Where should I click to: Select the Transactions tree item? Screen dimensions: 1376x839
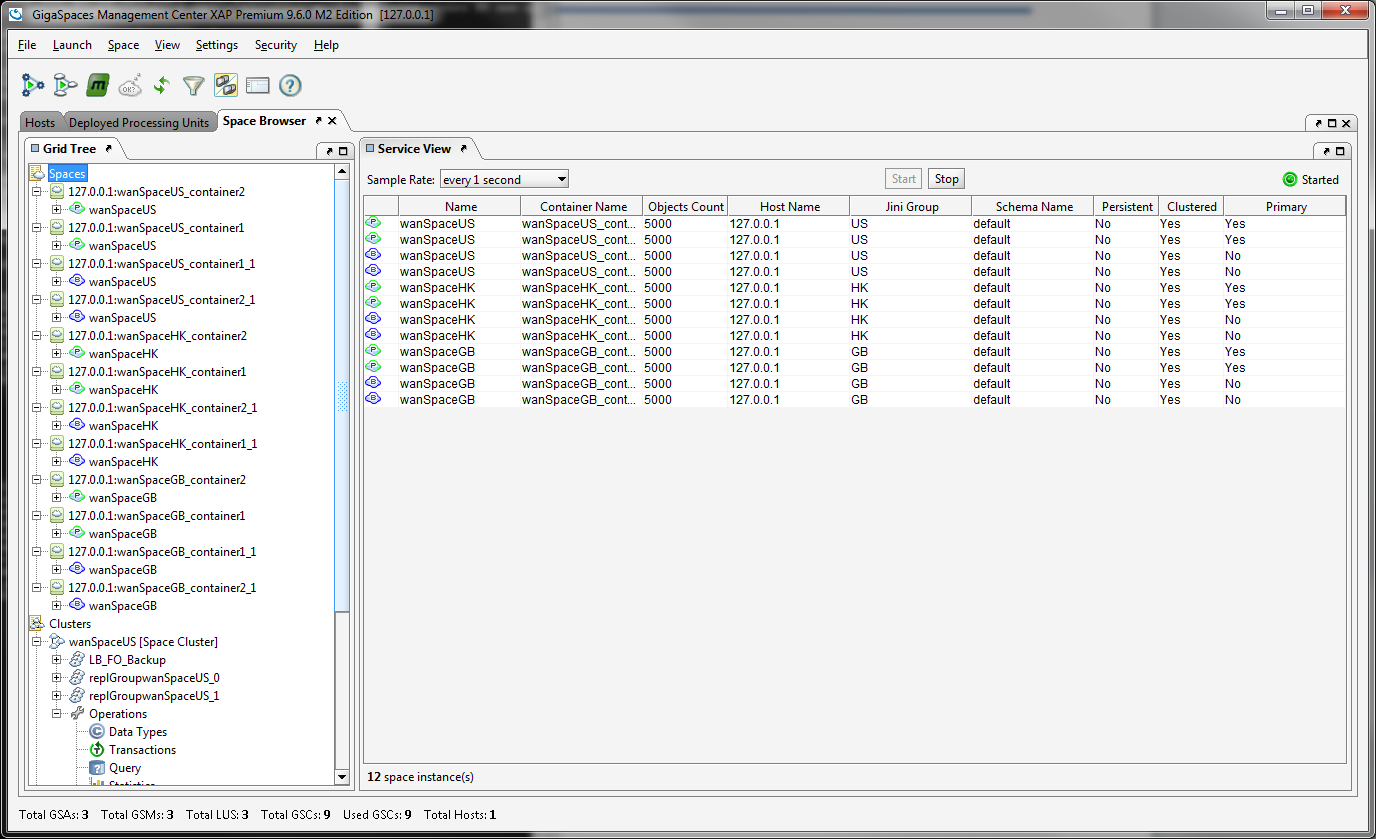142,750
